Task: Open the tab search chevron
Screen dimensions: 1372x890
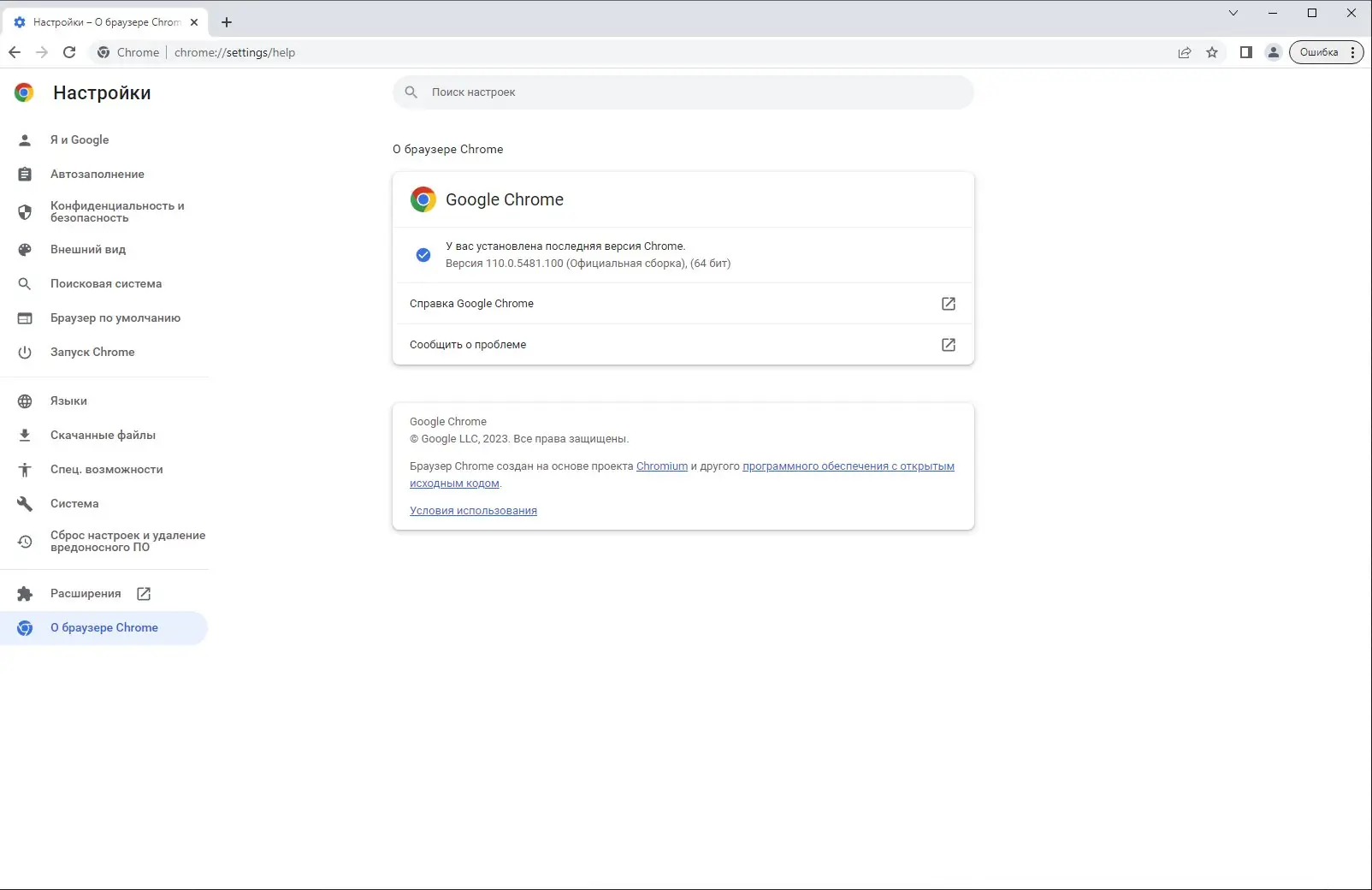Action: [x=1233, y=13]
